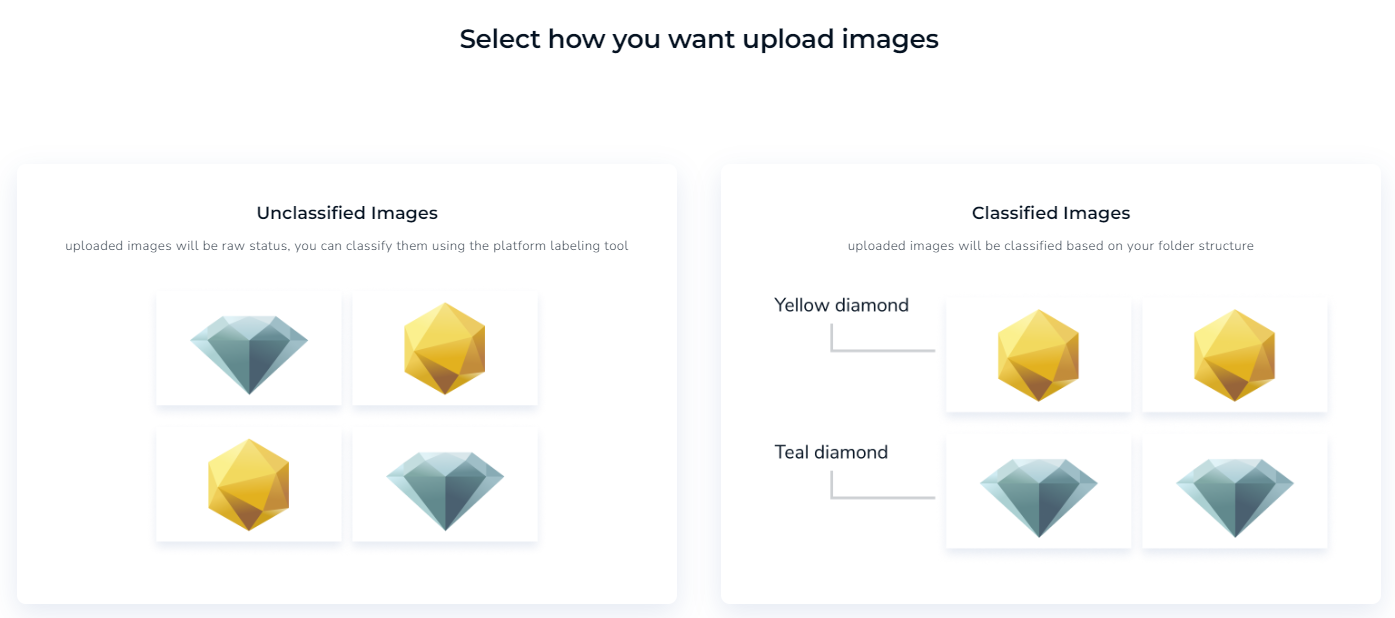Select the second teal gem under Teal diamond folder
This screenshot has width=1395, height=618.
[1234, 490]
